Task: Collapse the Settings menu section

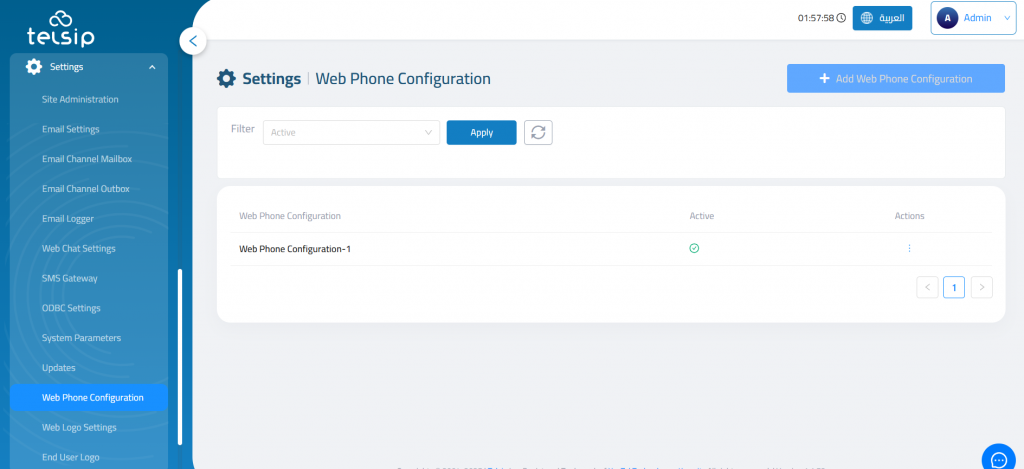Action: coord(152,67)
